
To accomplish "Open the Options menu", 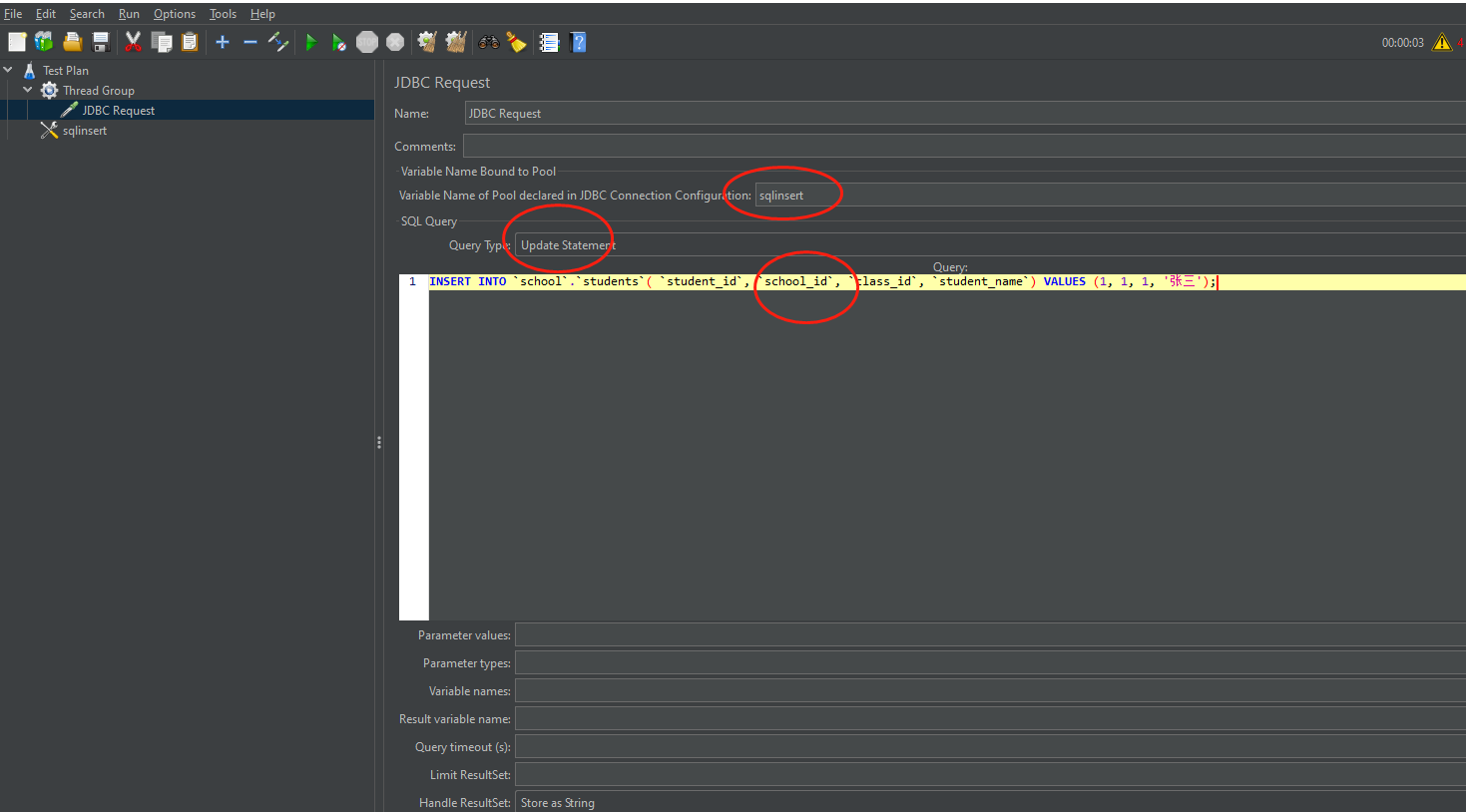I will coord(175,14).
